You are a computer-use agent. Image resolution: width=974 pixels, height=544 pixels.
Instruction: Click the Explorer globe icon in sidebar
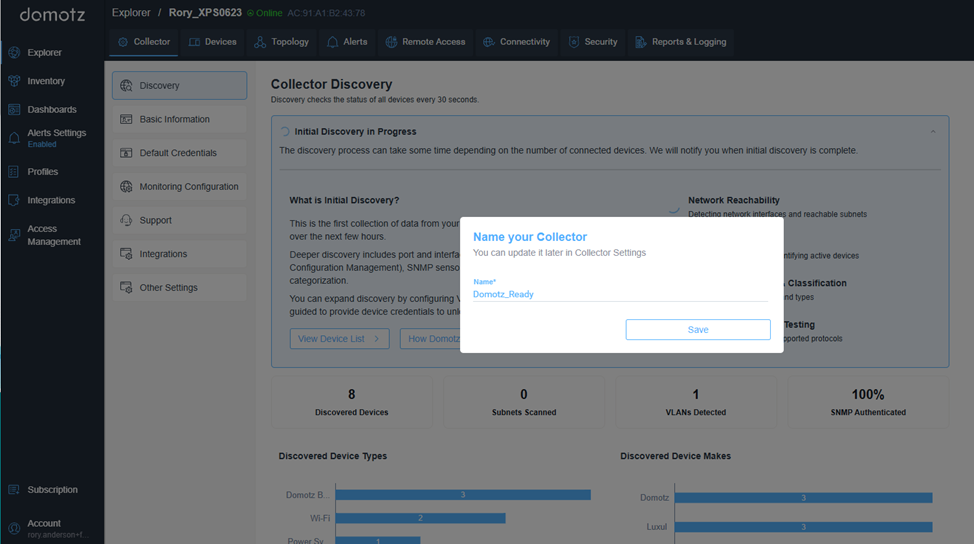[14, 53]
